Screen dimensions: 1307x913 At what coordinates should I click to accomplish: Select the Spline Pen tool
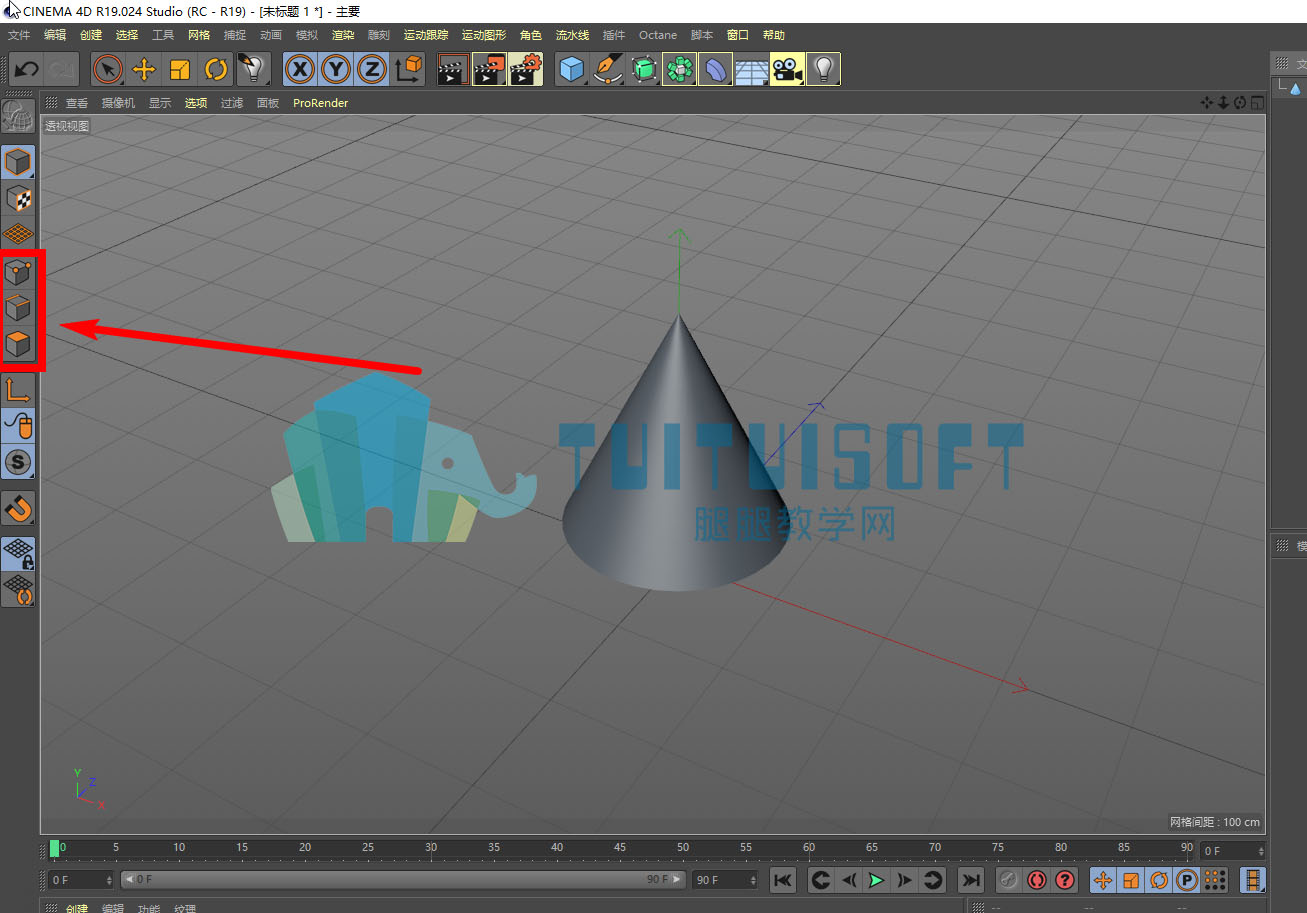pos(607,69)
